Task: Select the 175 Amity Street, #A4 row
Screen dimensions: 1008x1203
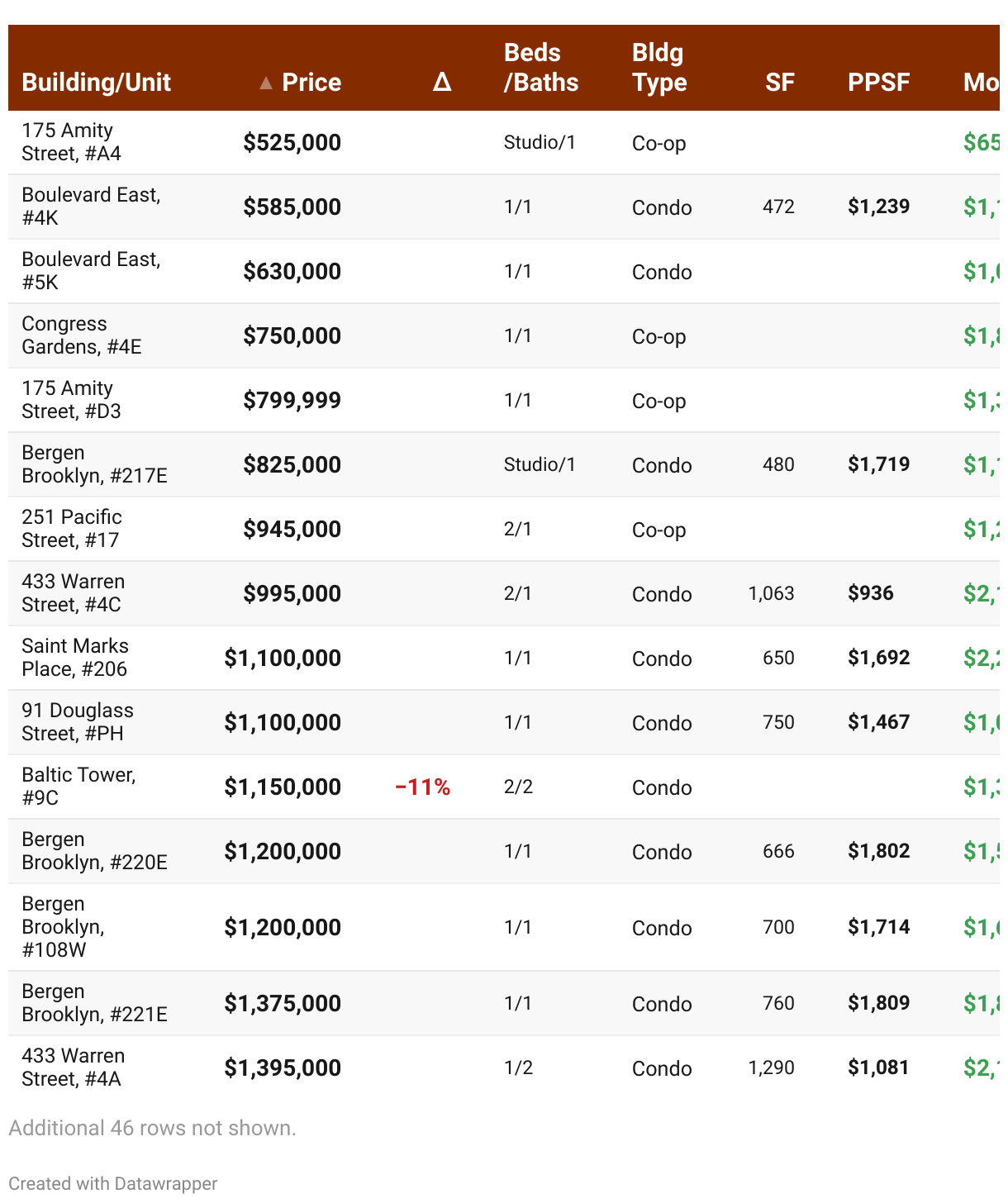Action: 71,142
